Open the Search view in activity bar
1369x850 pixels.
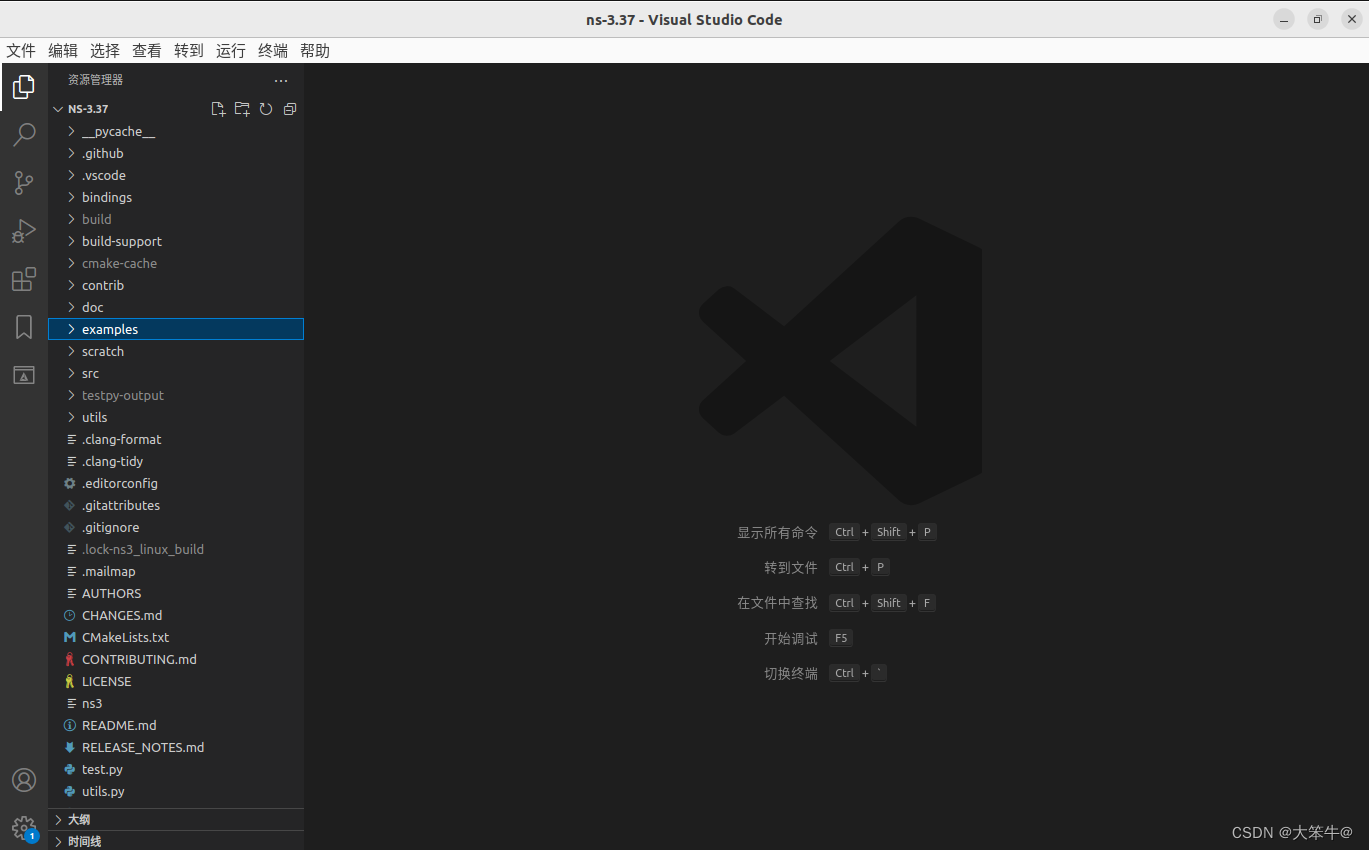coord(24,135)
